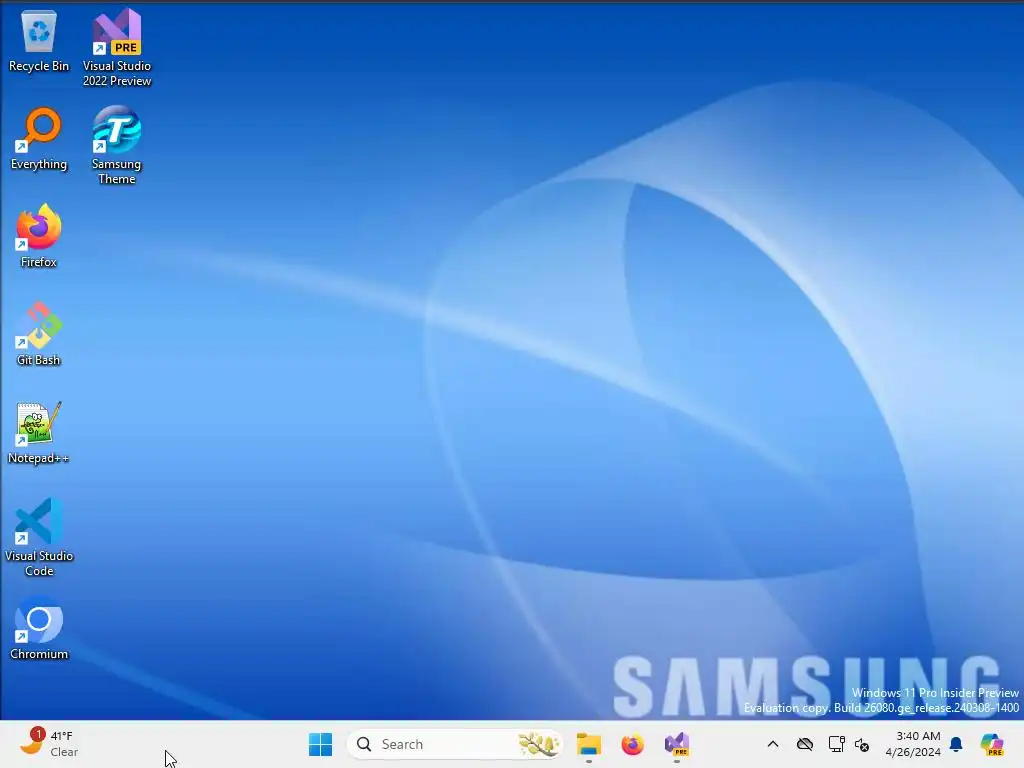Open the network status tray icon
Screen dimensions: 1024x768
coord(836,744)
